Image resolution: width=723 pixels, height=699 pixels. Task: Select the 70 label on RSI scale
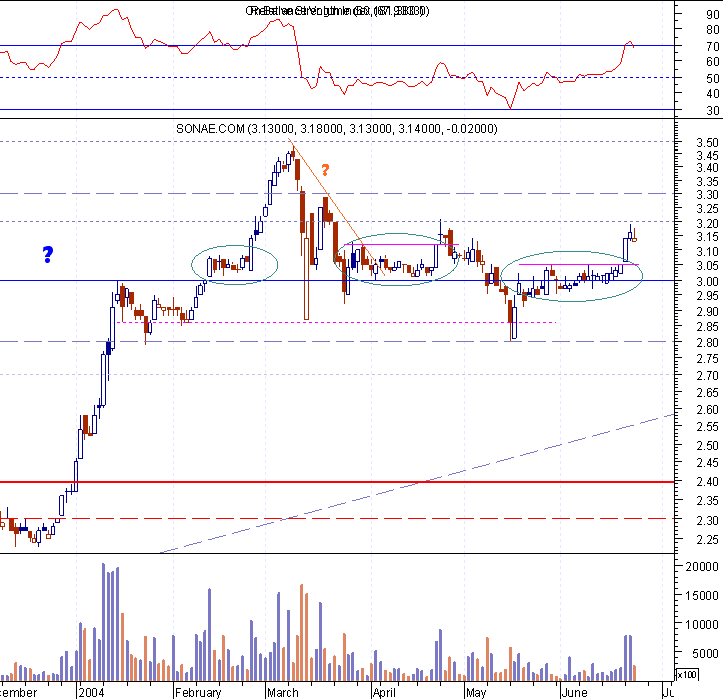click(712, 47)
